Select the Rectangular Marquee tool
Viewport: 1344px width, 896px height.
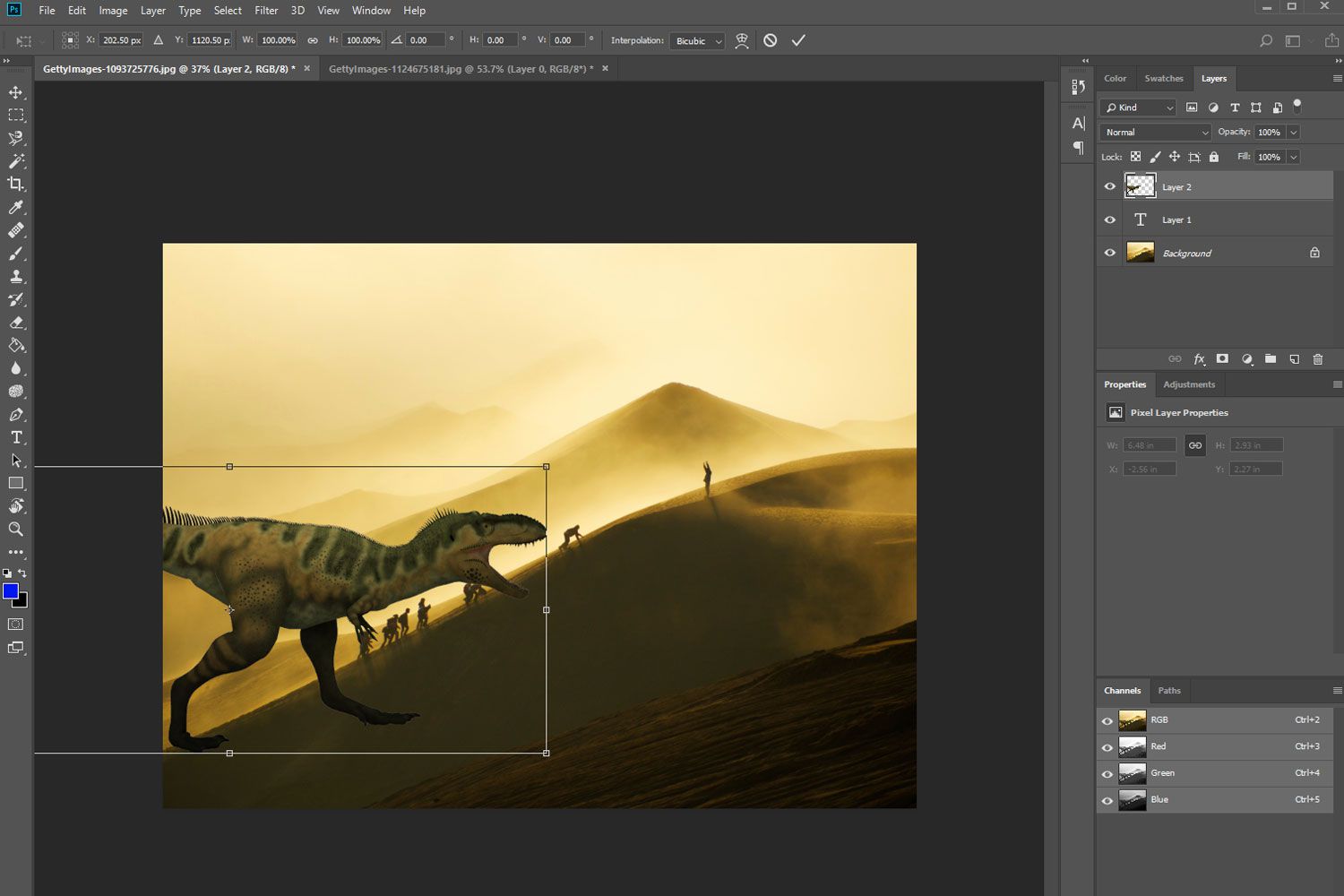16,116
